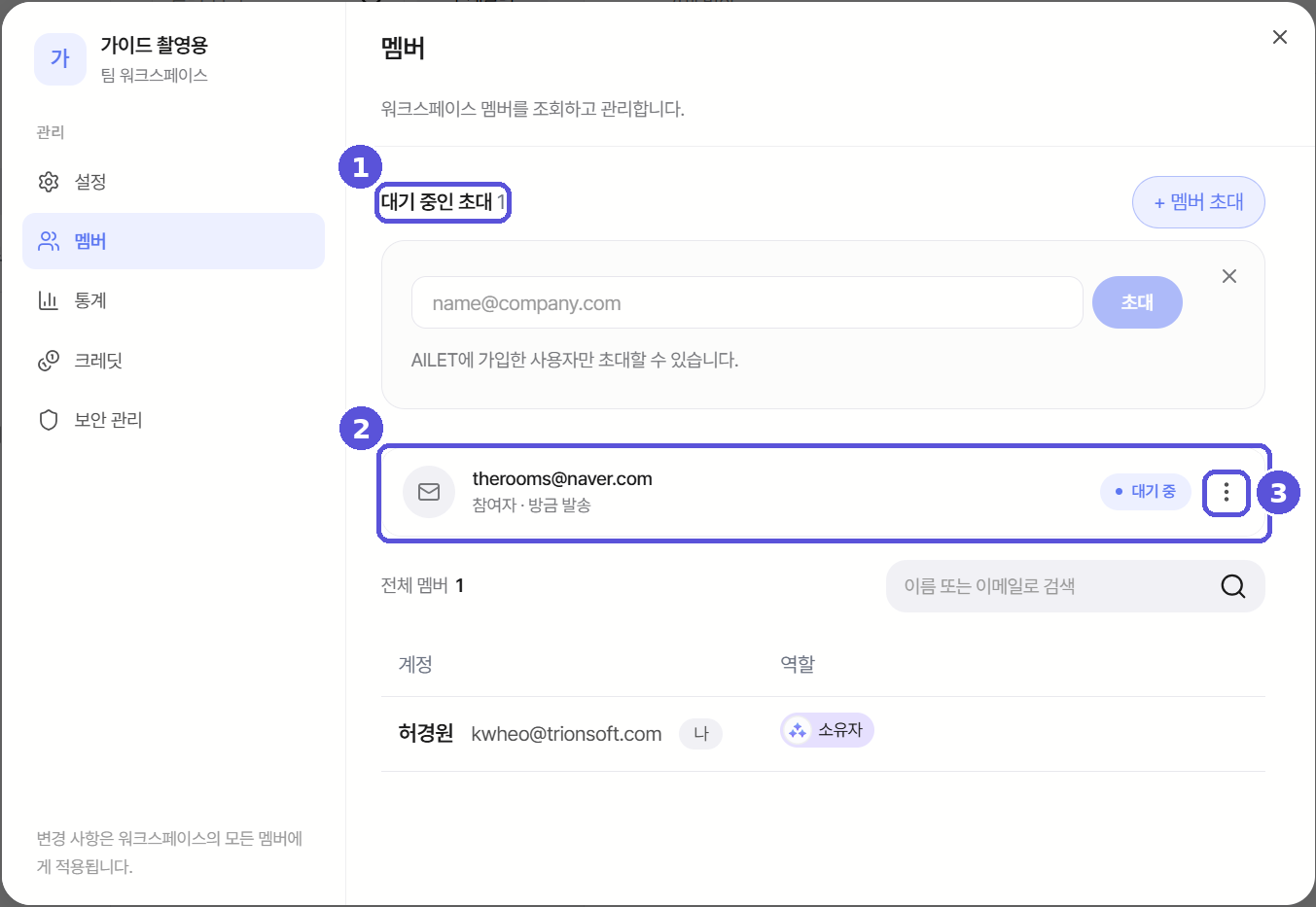
Task: Close the invite email panel
Action: click(1229, 276)
